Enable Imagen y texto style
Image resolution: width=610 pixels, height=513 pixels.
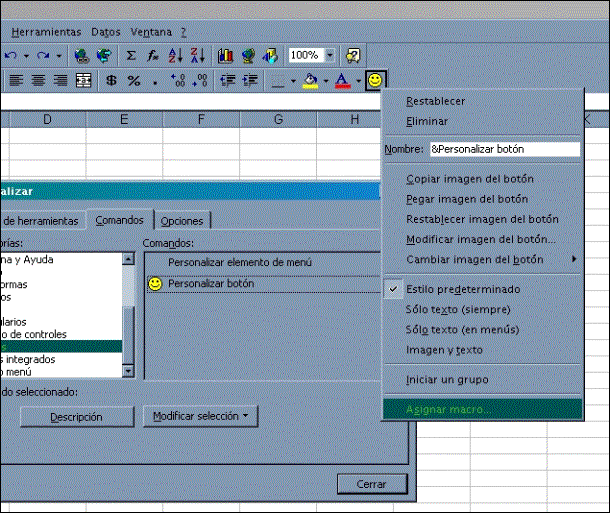pos(444,350)
